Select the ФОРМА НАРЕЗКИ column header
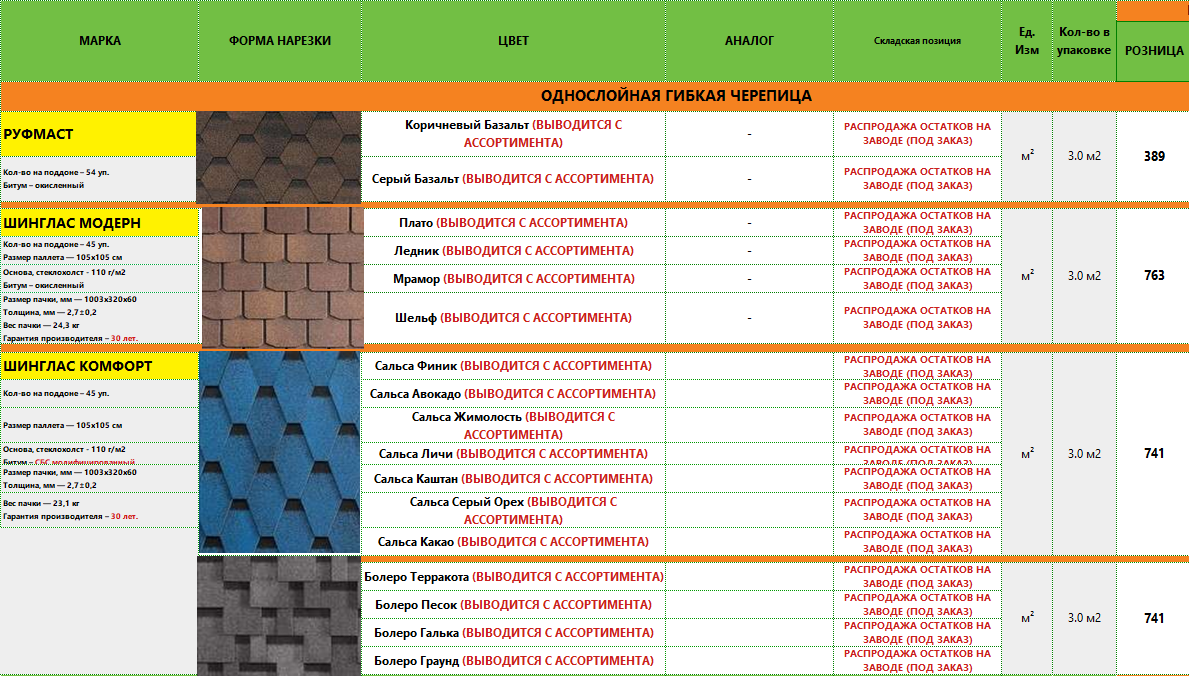The width and height of the screenshot is (1189, 676). [280, 41]
